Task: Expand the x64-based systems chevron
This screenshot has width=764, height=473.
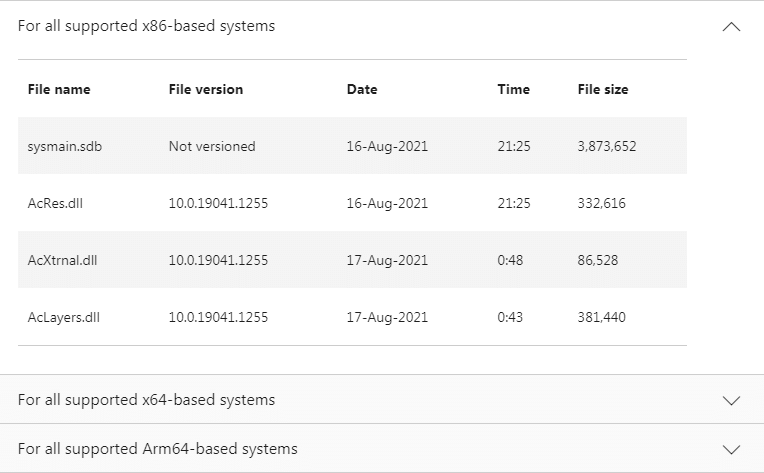Action: coord(731,400)
